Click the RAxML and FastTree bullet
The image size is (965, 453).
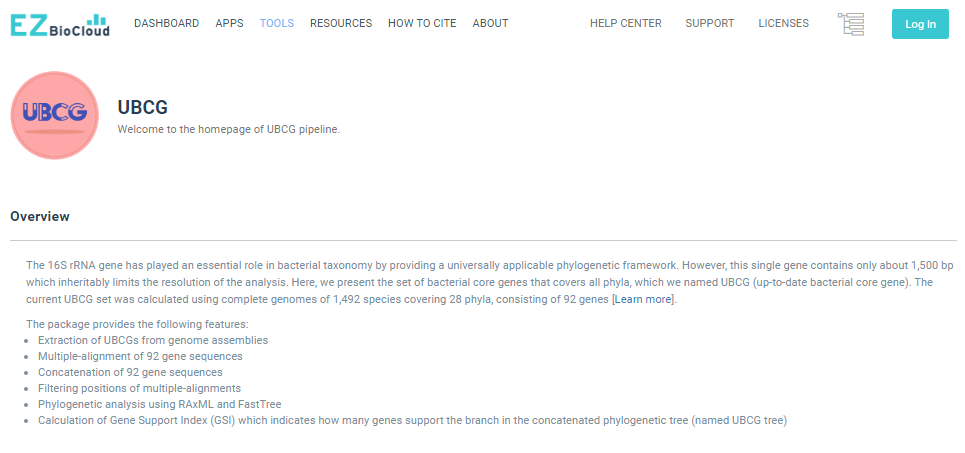coord(160,404)
